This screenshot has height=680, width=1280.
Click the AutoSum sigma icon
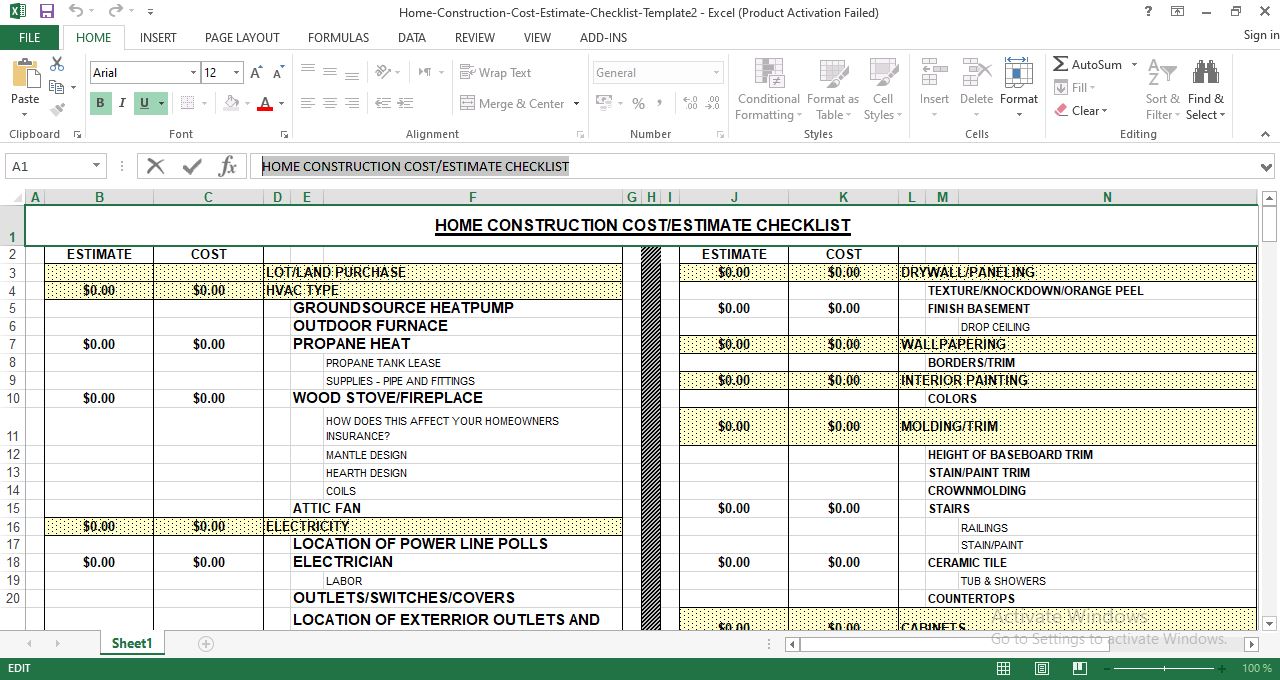pos(1061,64)
